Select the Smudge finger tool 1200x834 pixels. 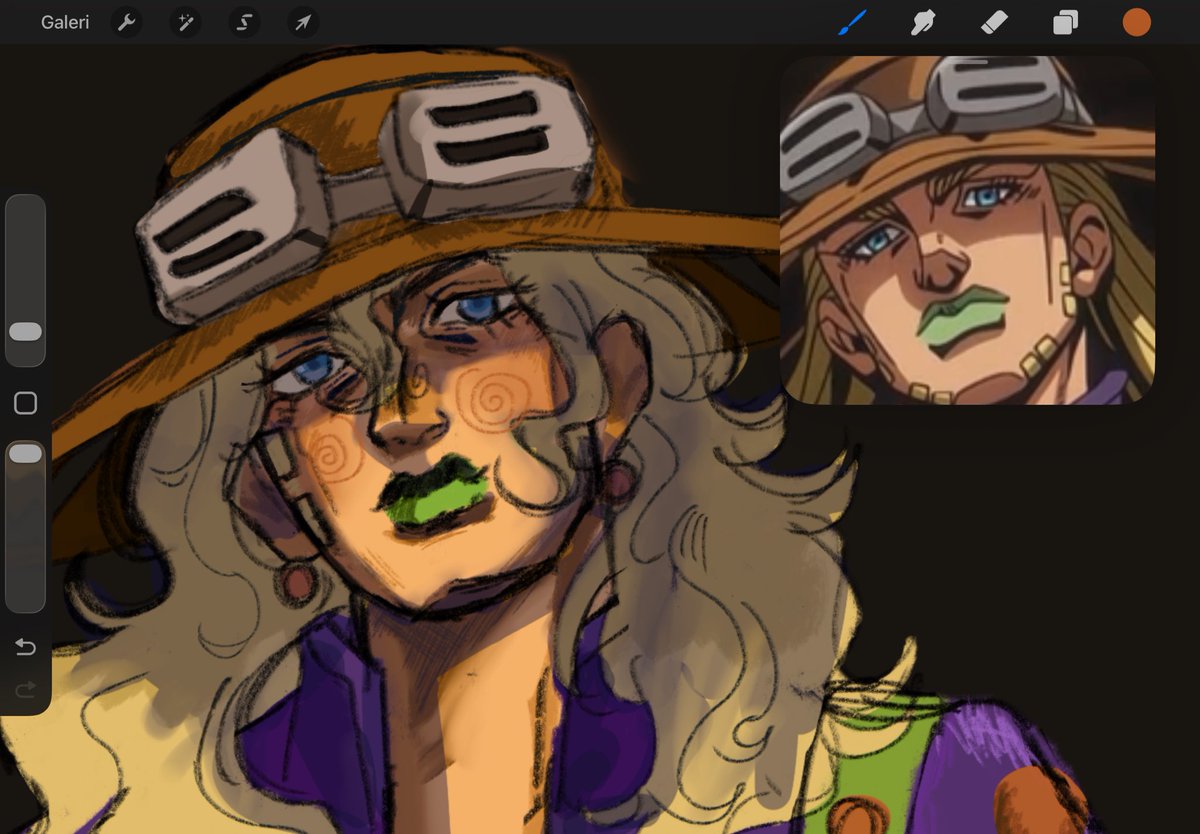[922, 22]
